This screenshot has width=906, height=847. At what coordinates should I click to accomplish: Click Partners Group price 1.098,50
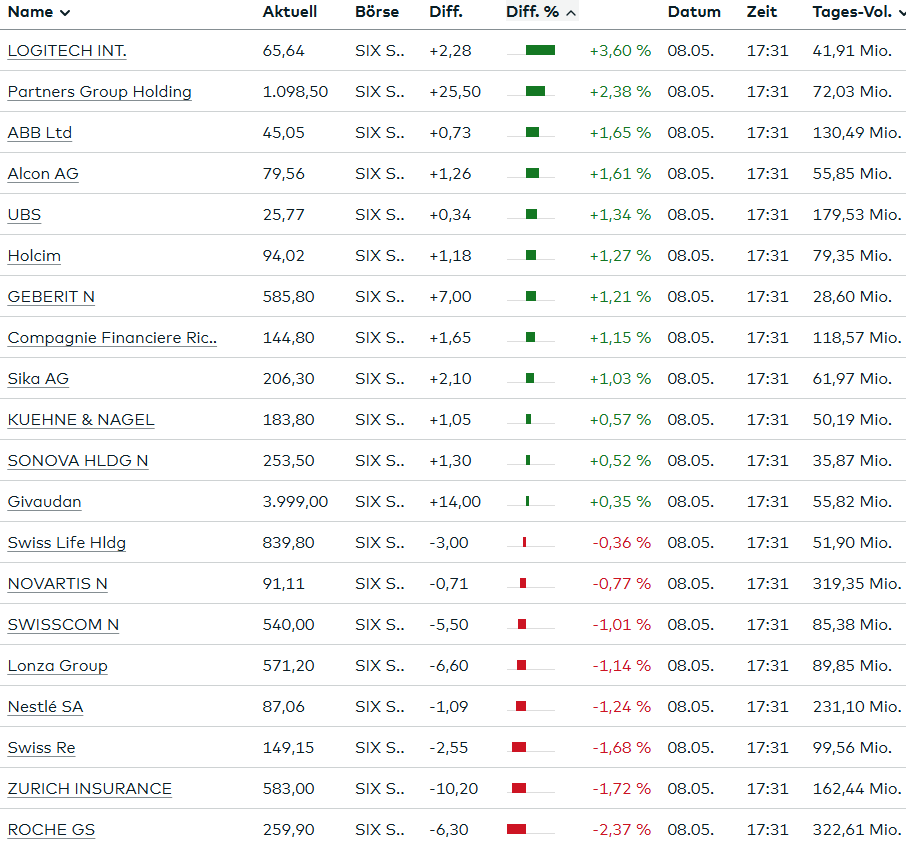point(295,92)
